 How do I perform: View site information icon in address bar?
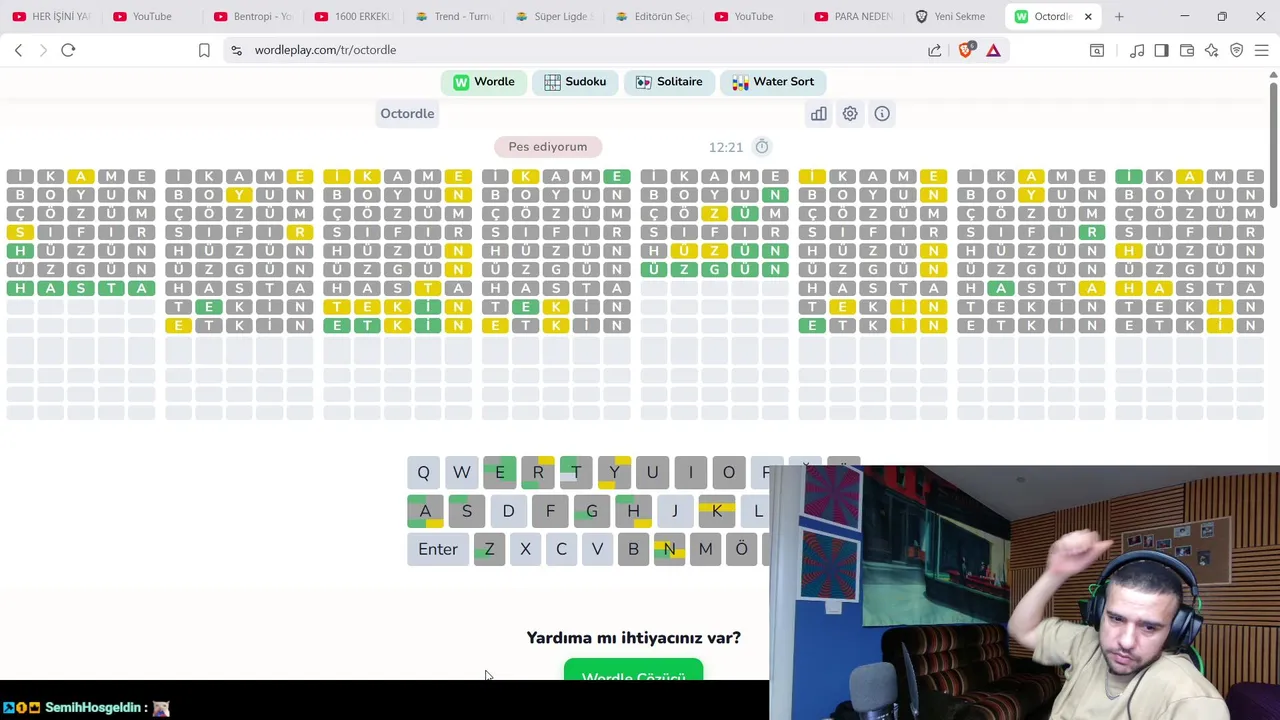tap(236, 50)
